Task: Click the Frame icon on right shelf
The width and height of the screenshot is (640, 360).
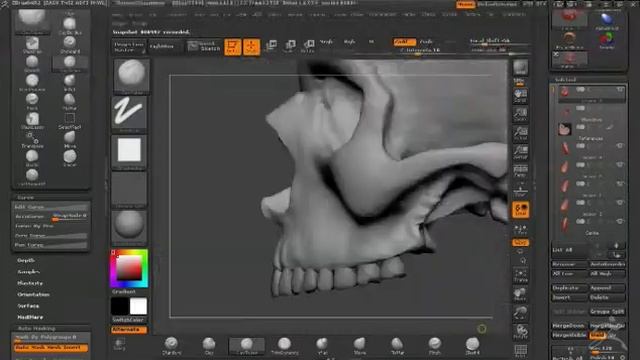Action: click(x=520, y=276)
